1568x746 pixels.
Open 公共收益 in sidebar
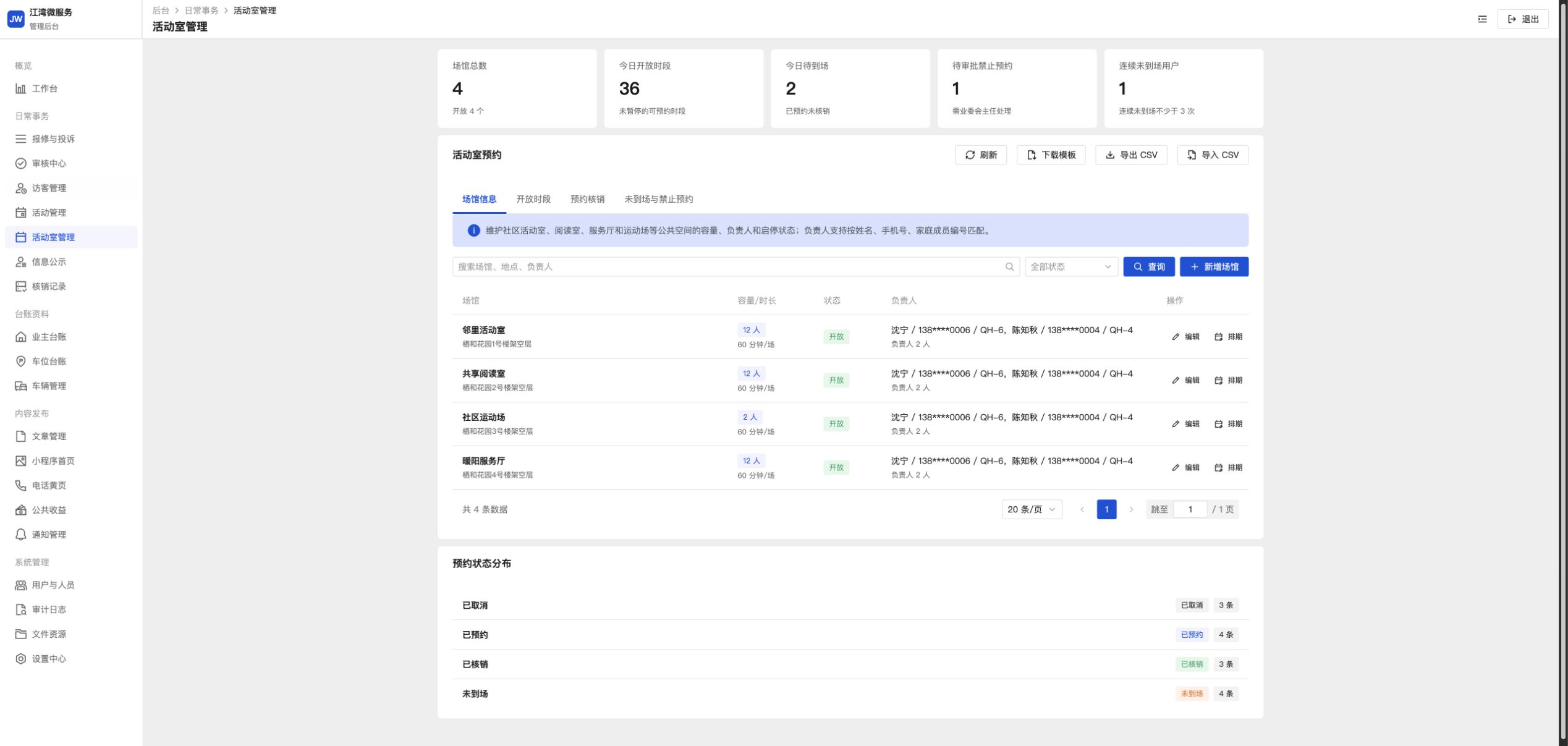[71, 510]
